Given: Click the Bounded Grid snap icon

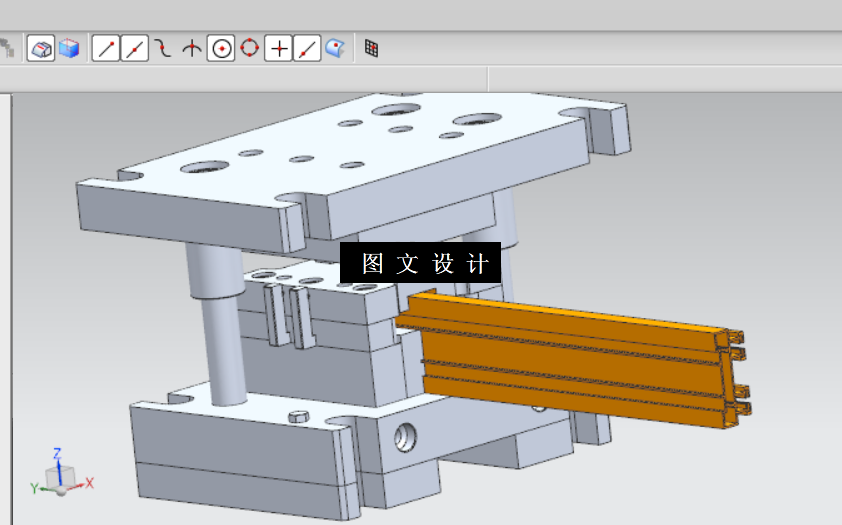Looking at the screenshot, I should [371, 48].
